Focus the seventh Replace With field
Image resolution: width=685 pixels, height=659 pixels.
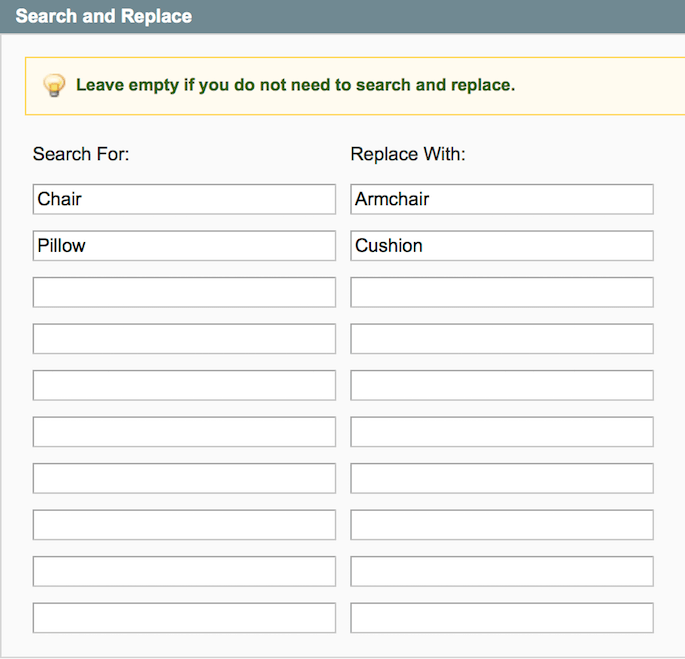(x=502, y=478)
